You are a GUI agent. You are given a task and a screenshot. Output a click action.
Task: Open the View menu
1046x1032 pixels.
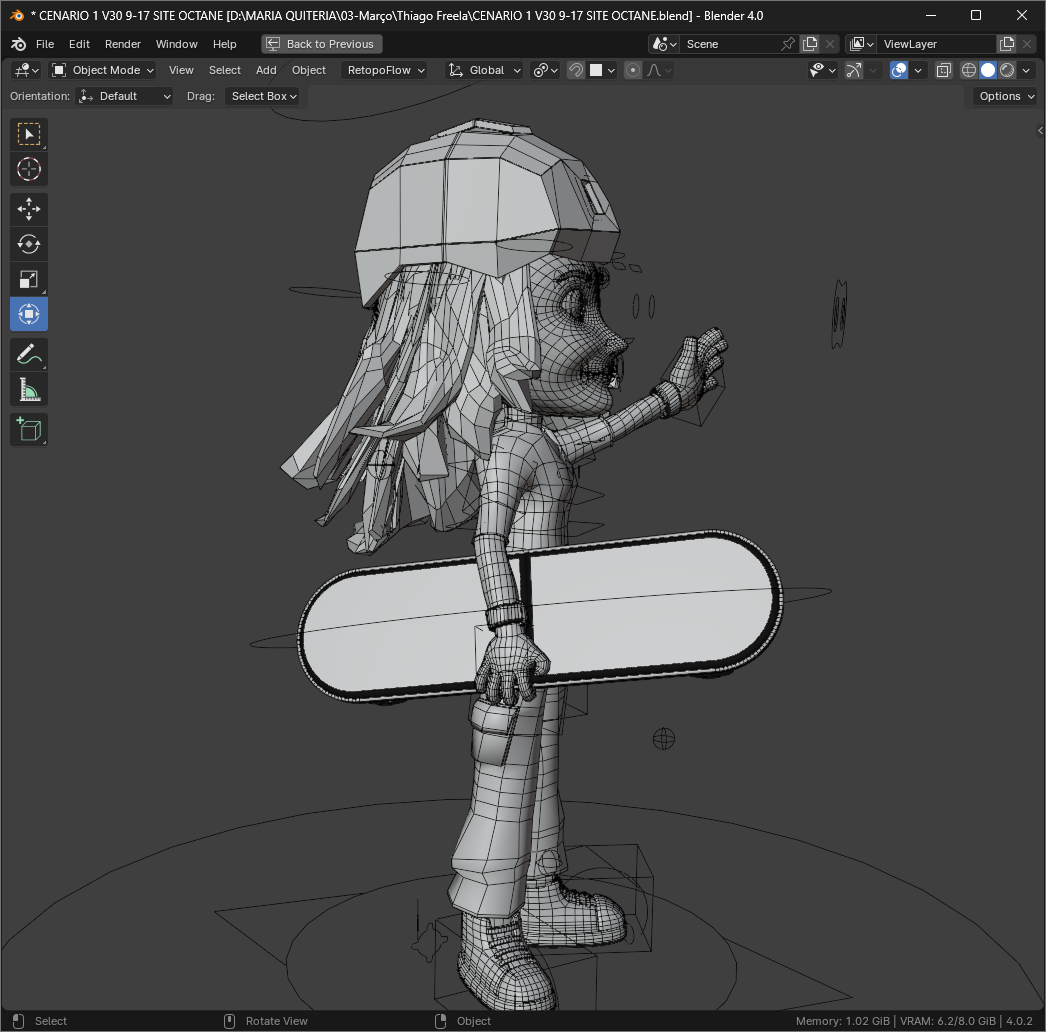[181, 70]
